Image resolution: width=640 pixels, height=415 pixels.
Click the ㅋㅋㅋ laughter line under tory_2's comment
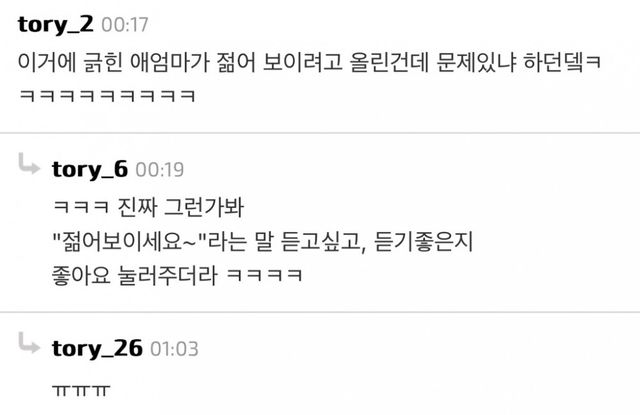pyautogui.click(x=107, y=96)
